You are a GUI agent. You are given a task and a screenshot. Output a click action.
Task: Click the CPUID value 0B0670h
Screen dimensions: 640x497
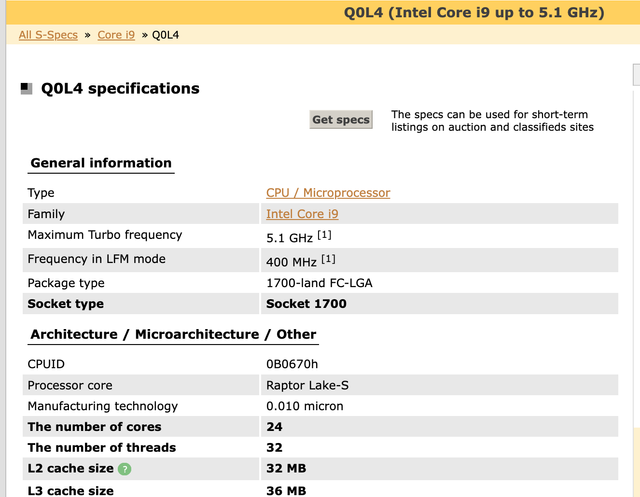click(x=292, y=364)
